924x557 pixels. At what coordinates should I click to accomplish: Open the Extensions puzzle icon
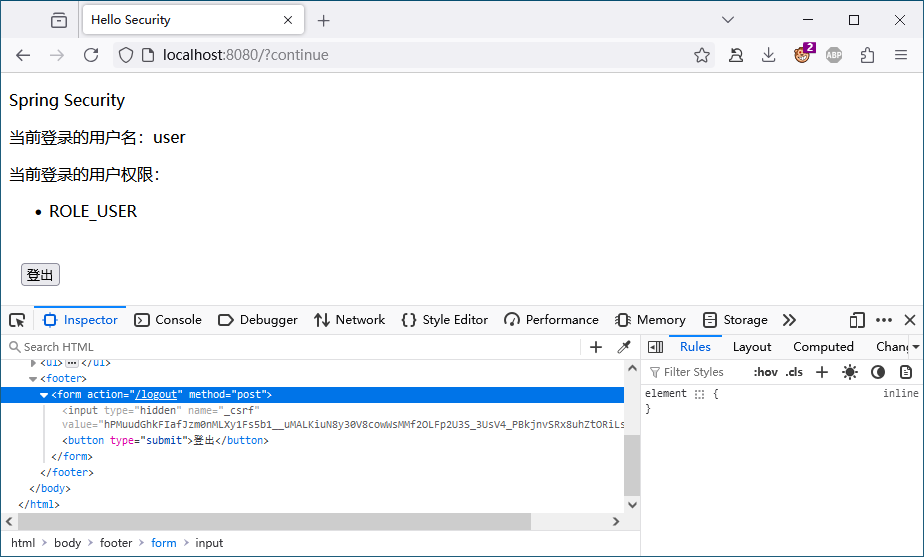867,55
